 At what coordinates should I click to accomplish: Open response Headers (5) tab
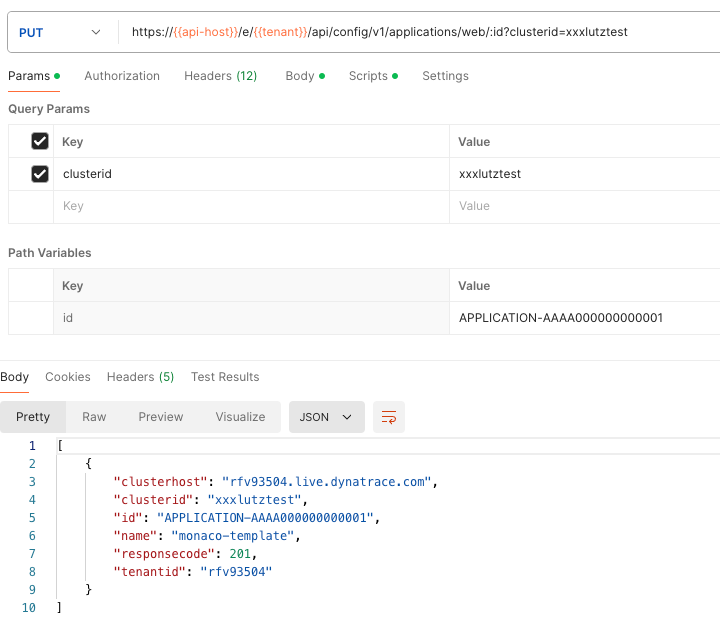pos(140,377)
